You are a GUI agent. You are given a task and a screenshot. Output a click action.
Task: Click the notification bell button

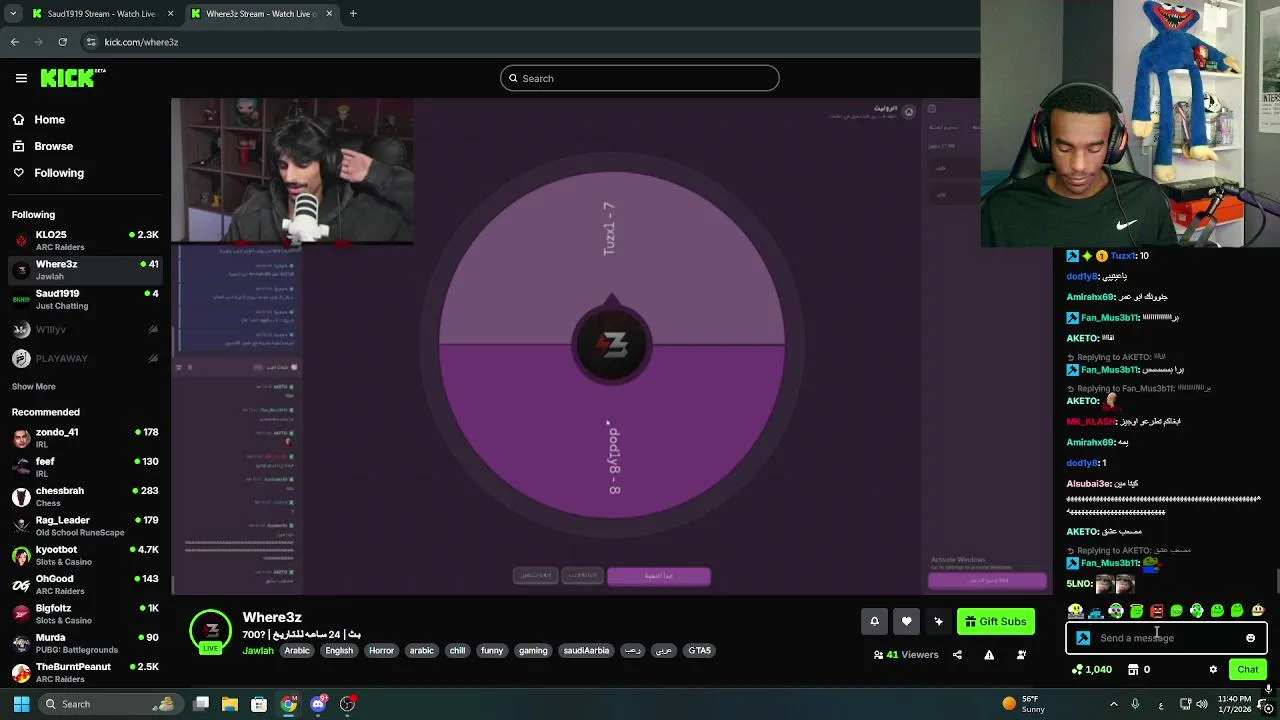[874, 621]
